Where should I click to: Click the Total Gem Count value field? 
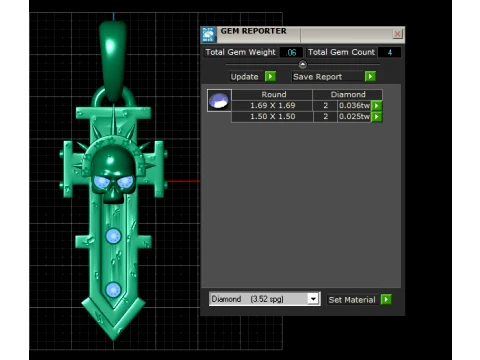(390, 53)
